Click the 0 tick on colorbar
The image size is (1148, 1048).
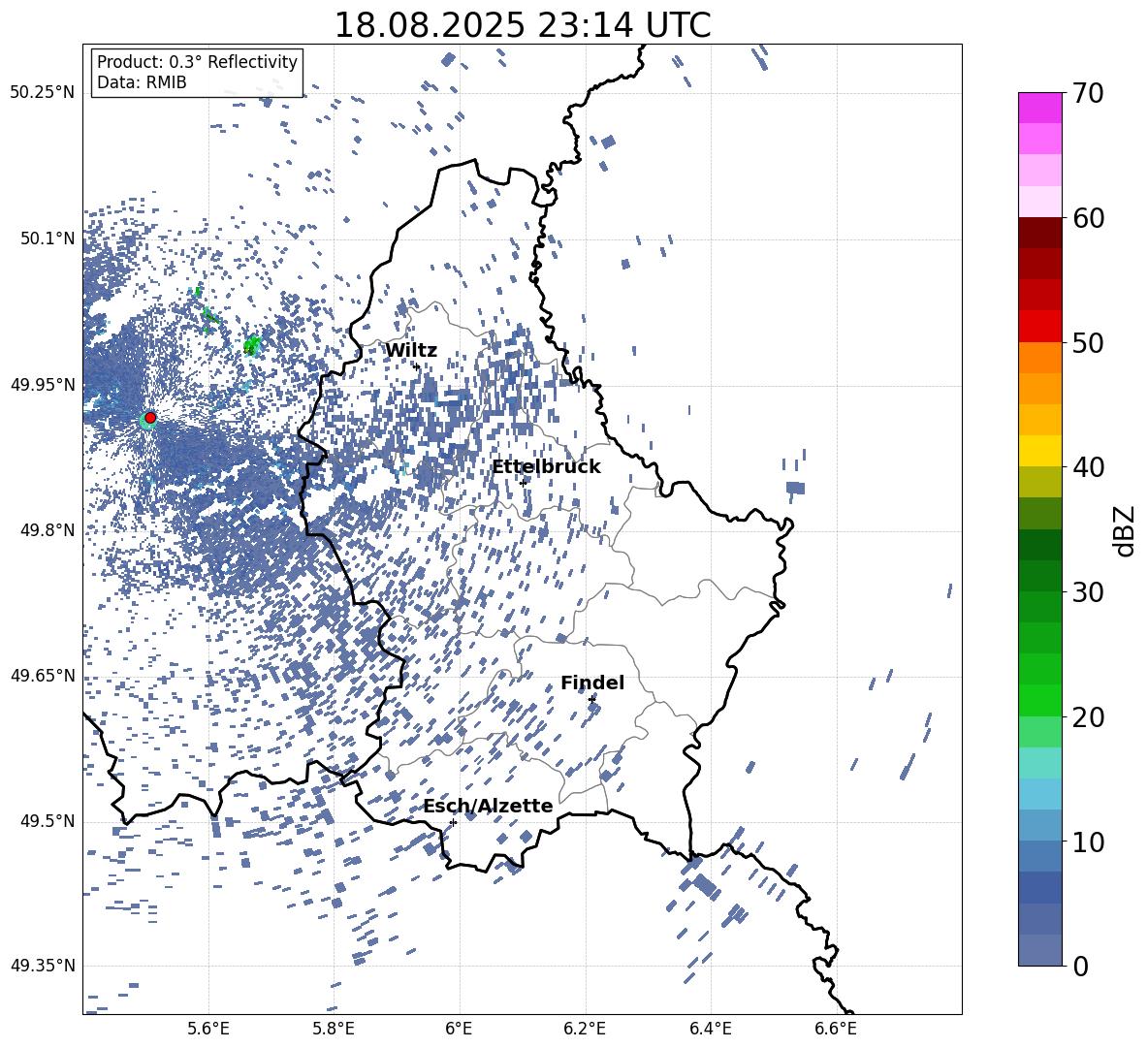pos(1080,967)
